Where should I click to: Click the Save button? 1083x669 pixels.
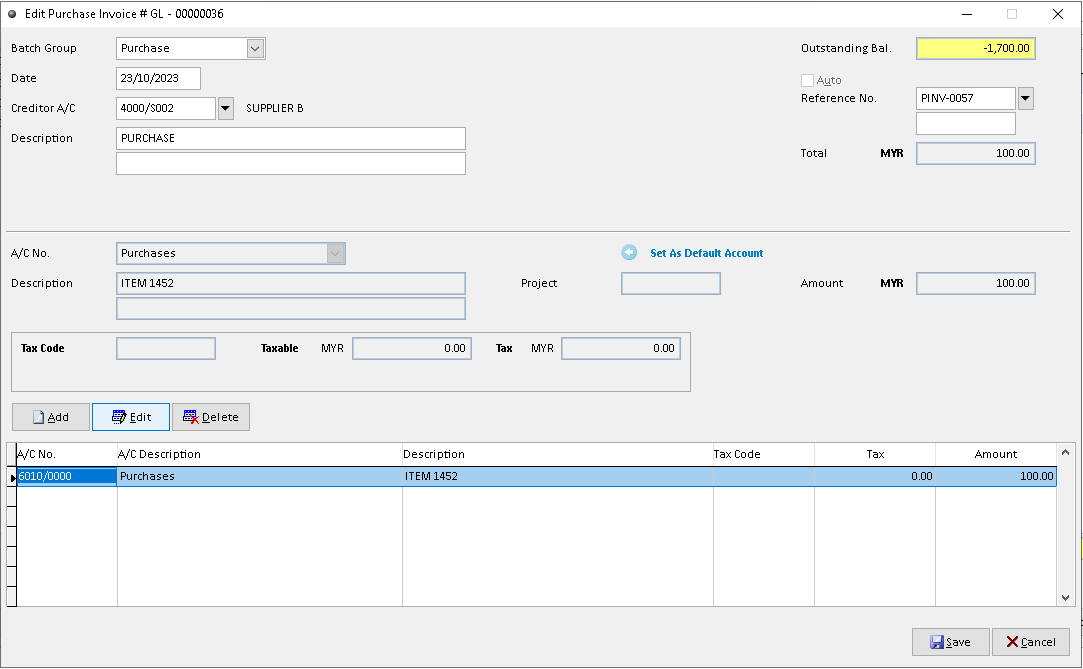(x=950, y=642)
